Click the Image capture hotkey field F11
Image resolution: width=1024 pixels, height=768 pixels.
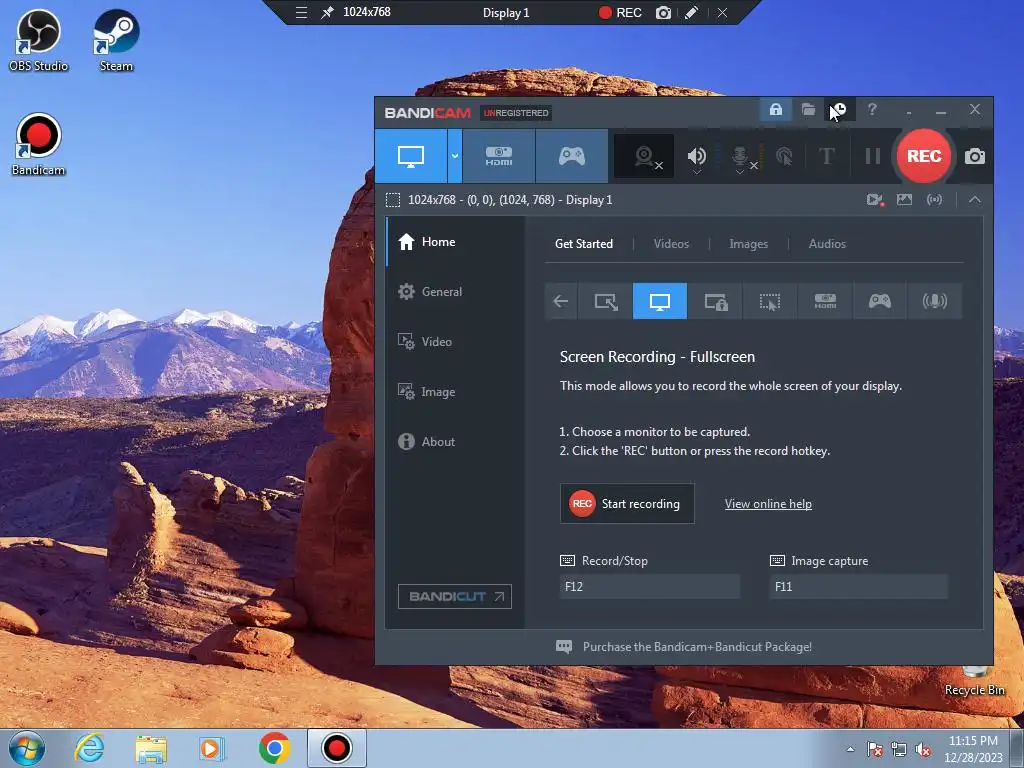[x=858, y=586]
